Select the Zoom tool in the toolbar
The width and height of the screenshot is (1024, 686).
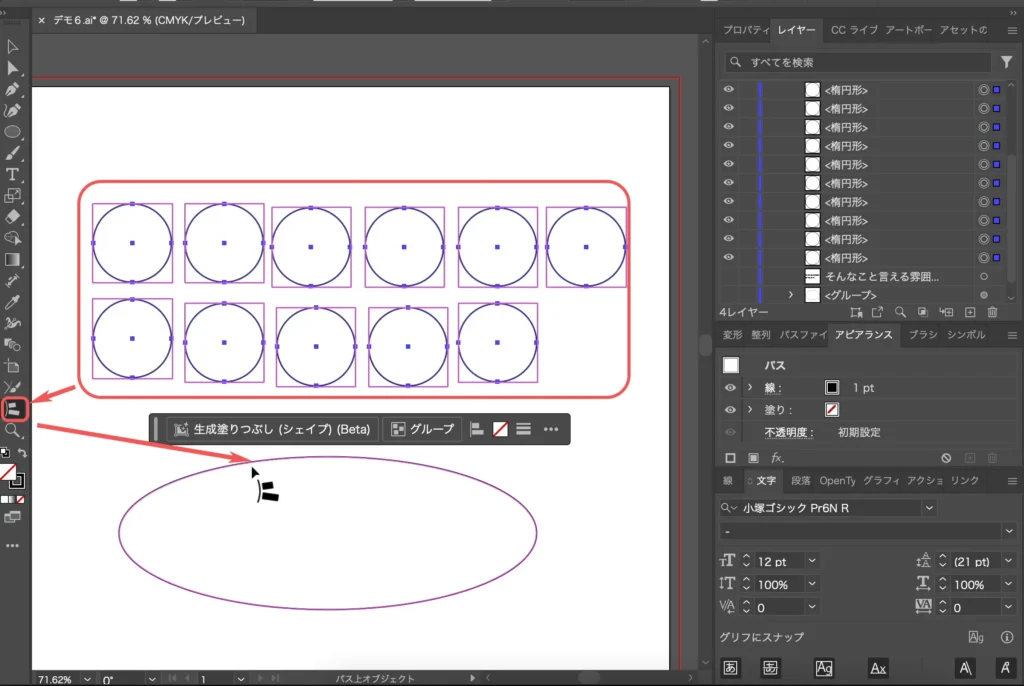click(13, 430)
